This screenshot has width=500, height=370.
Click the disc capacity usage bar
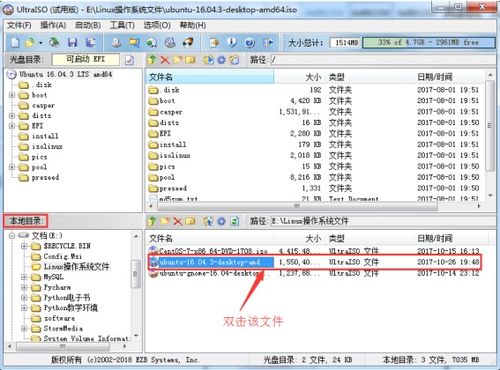point(429,43)
